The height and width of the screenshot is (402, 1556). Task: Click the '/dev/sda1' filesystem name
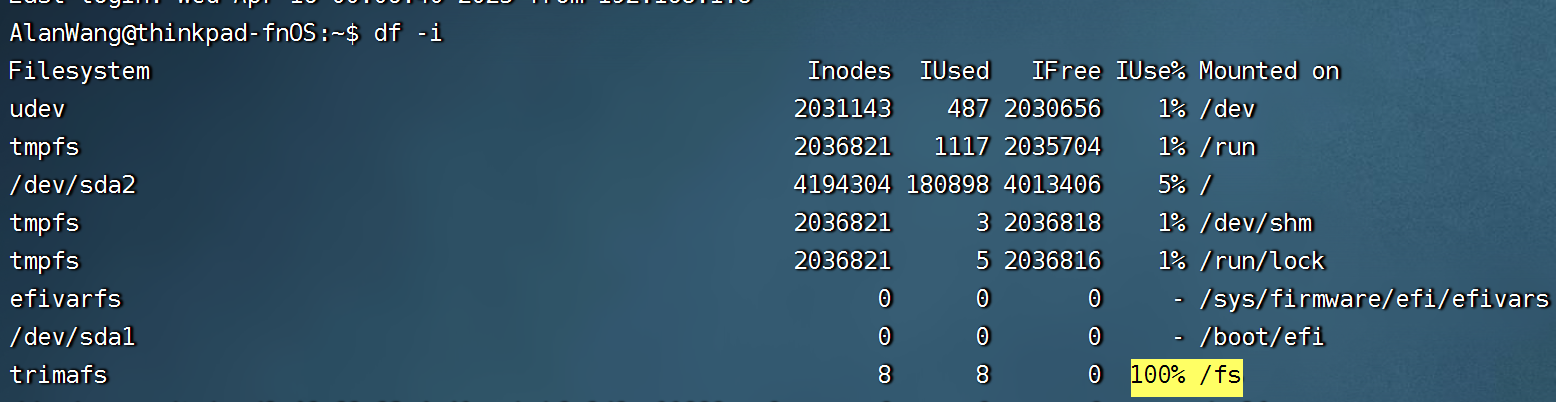click(x=72, y=337)
